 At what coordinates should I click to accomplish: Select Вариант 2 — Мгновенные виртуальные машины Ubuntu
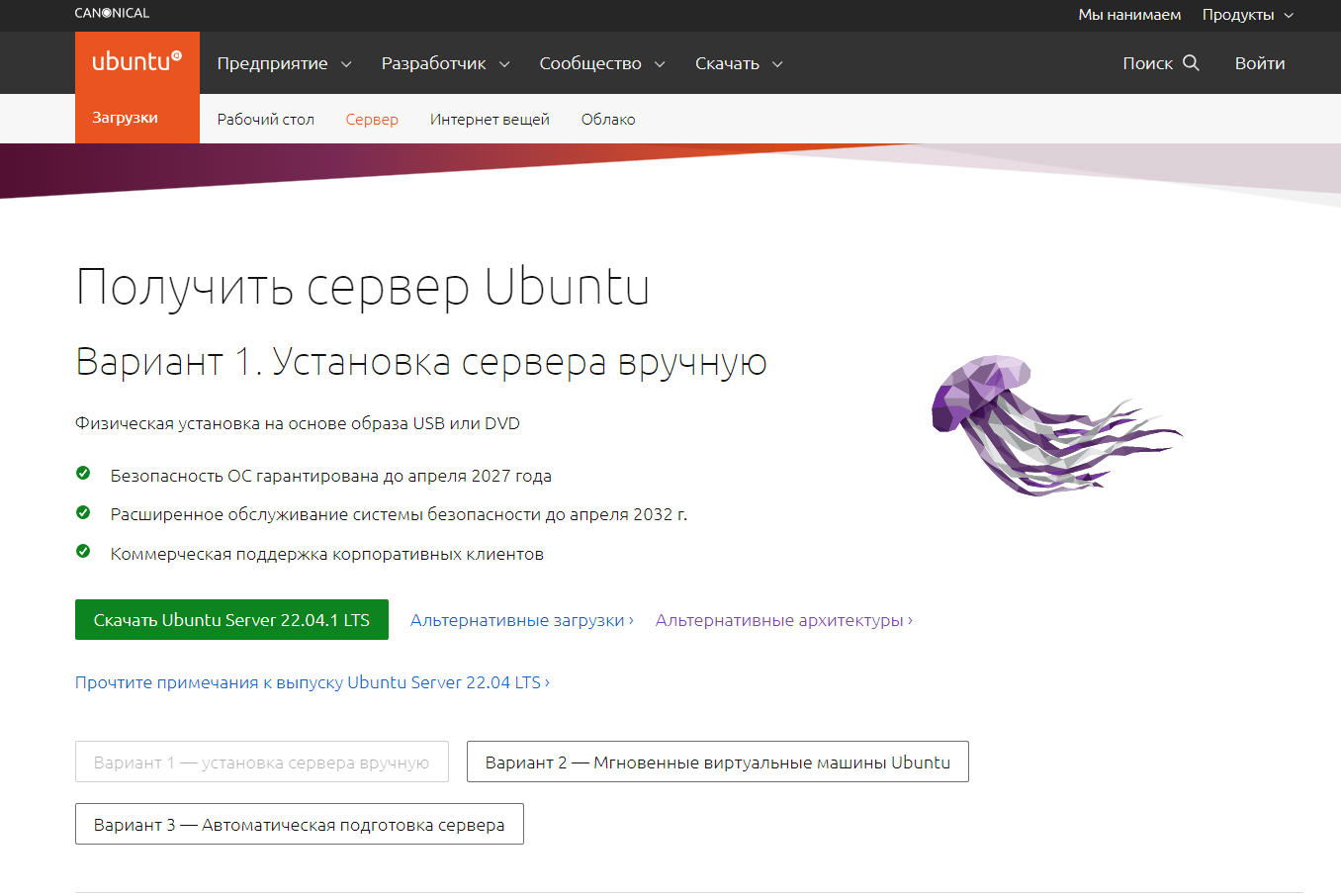717,762
